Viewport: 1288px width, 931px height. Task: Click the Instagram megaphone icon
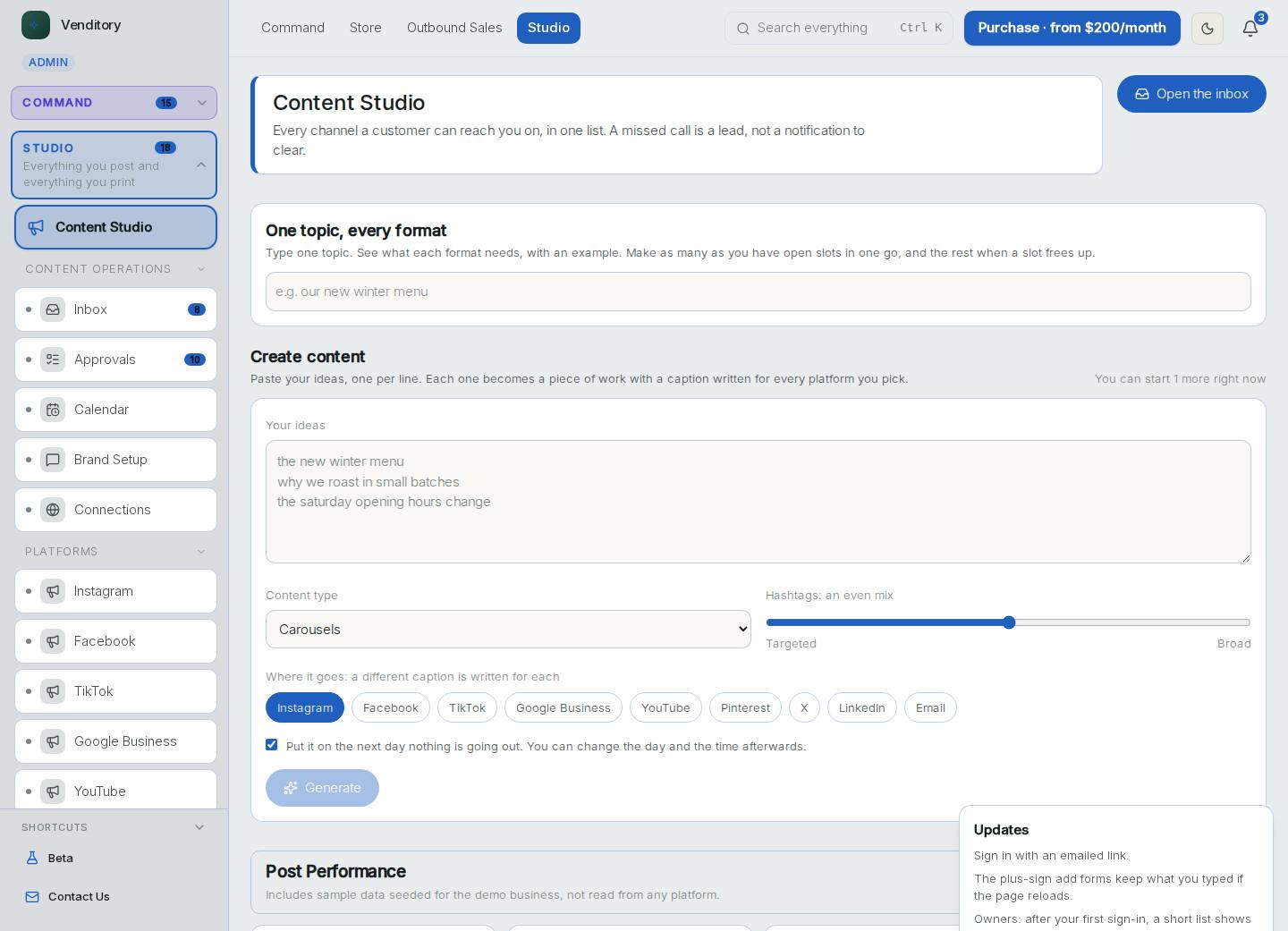[x=53, y=591]
